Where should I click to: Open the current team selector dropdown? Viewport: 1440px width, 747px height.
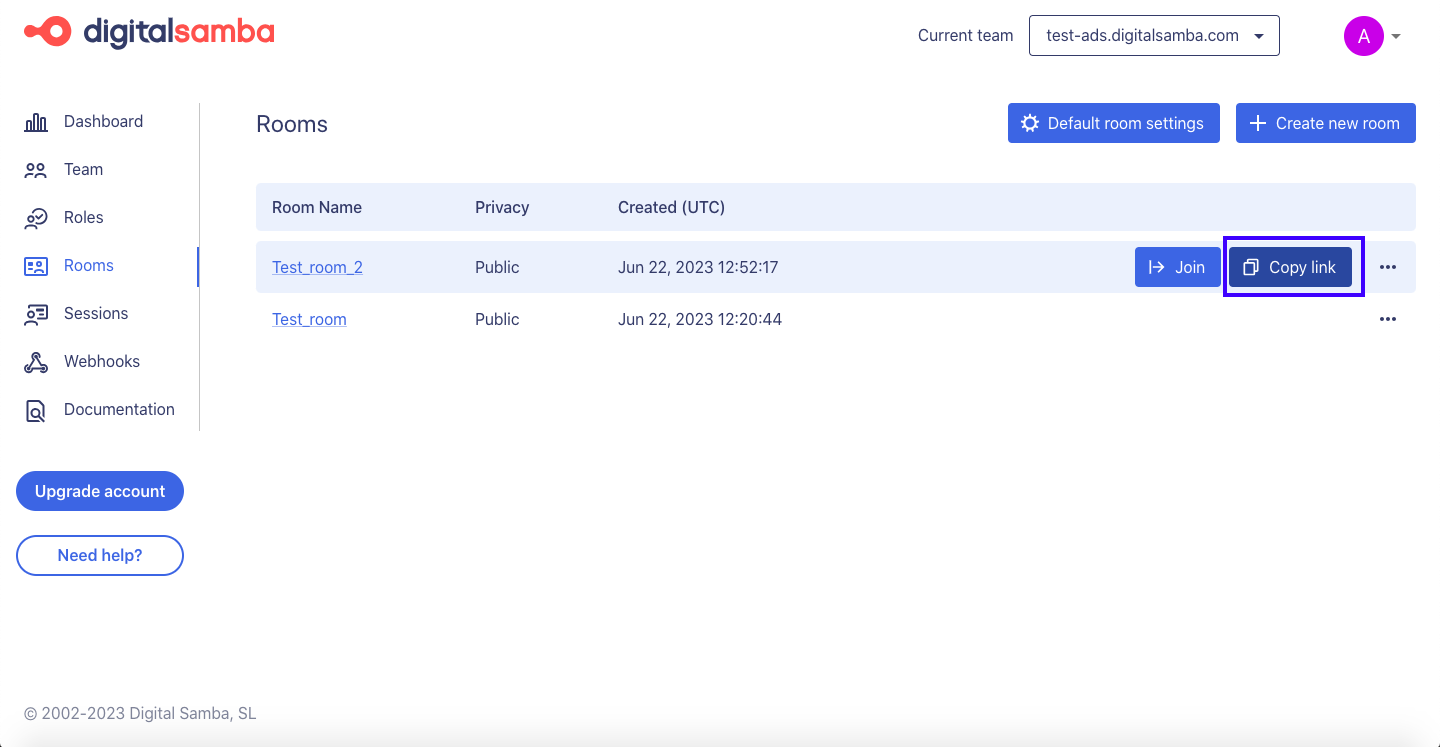click(x=1154, y=35)
